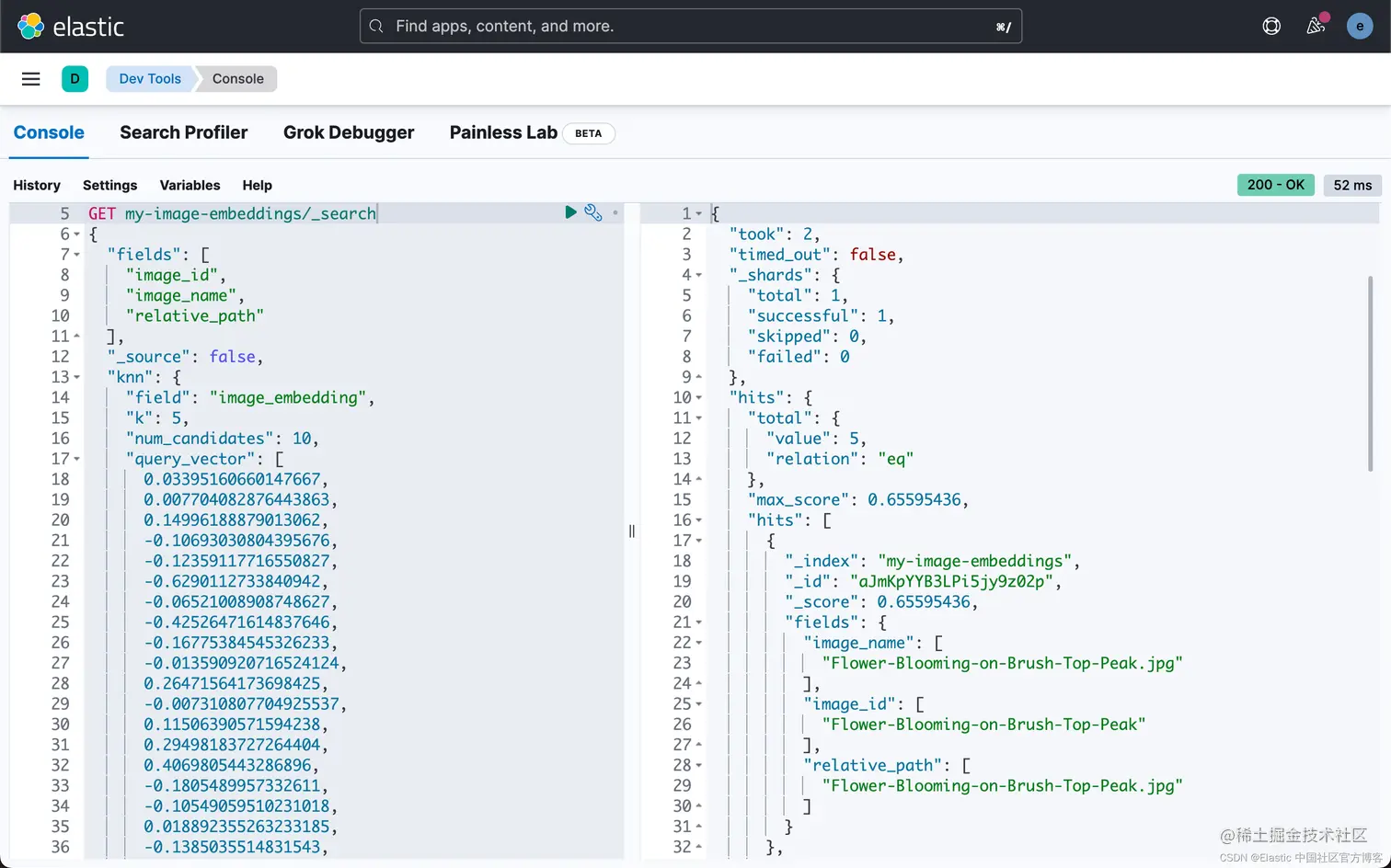Open the help menu lifebuoy icon

click(1271, 26)
